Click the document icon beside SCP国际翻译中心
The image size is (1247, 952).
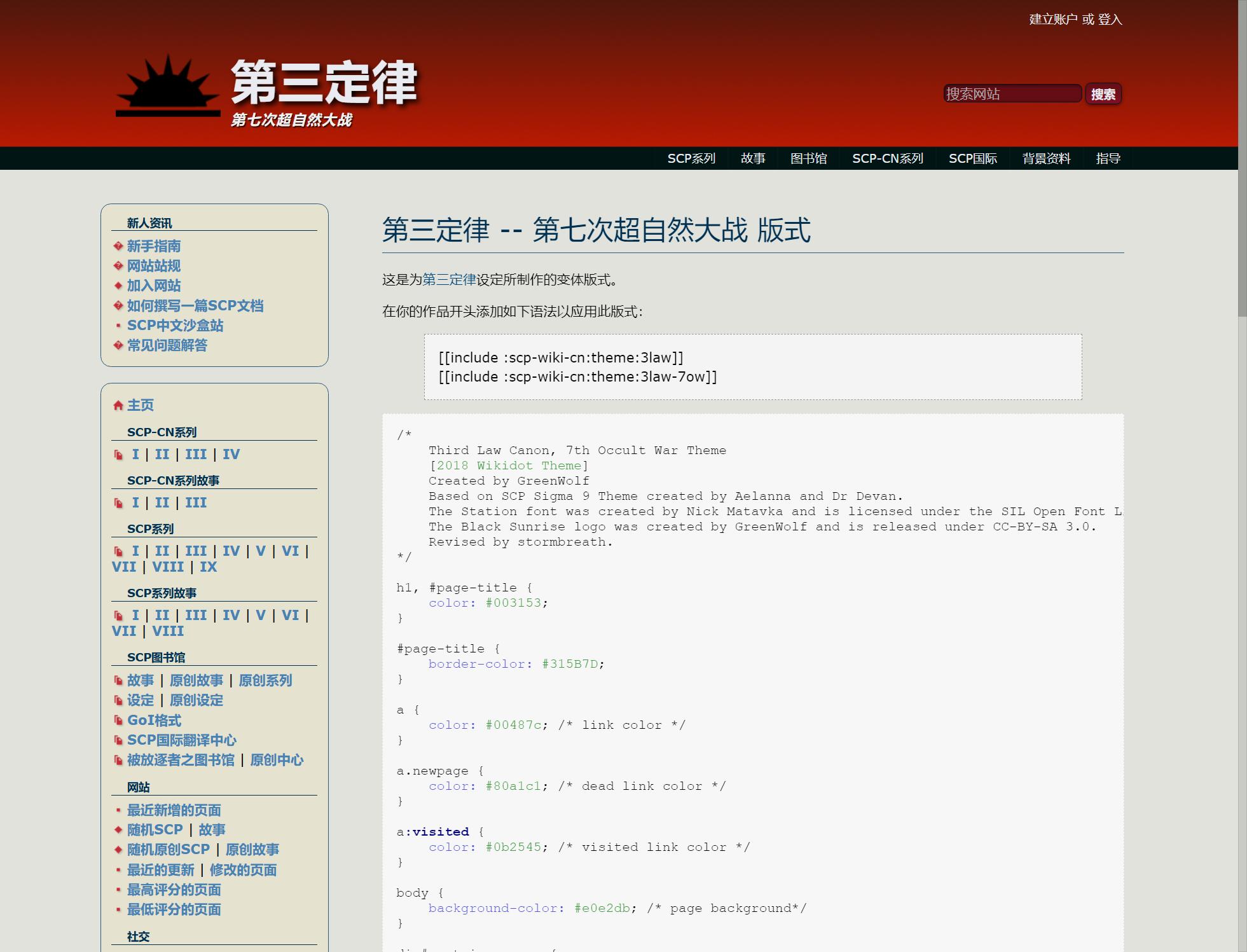pyautogui.click(x=118, y=740)
